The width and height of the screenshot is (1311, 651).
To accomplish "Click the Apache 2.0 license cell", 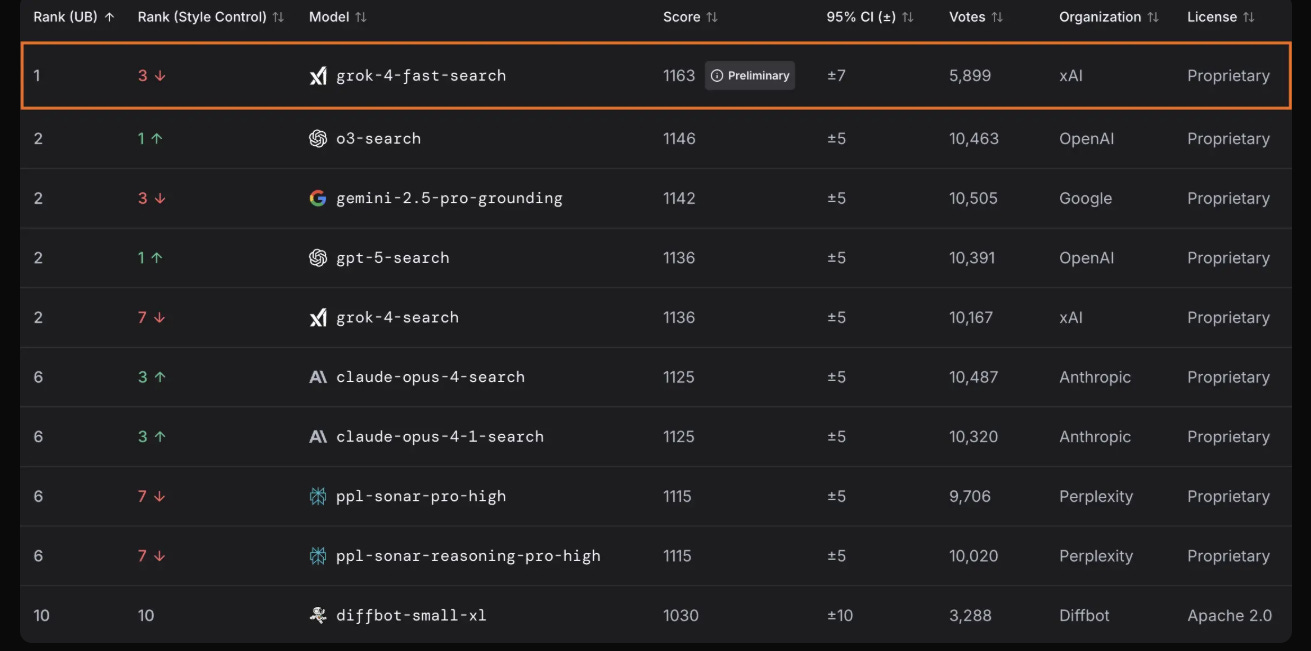I will coord(1230,615).
